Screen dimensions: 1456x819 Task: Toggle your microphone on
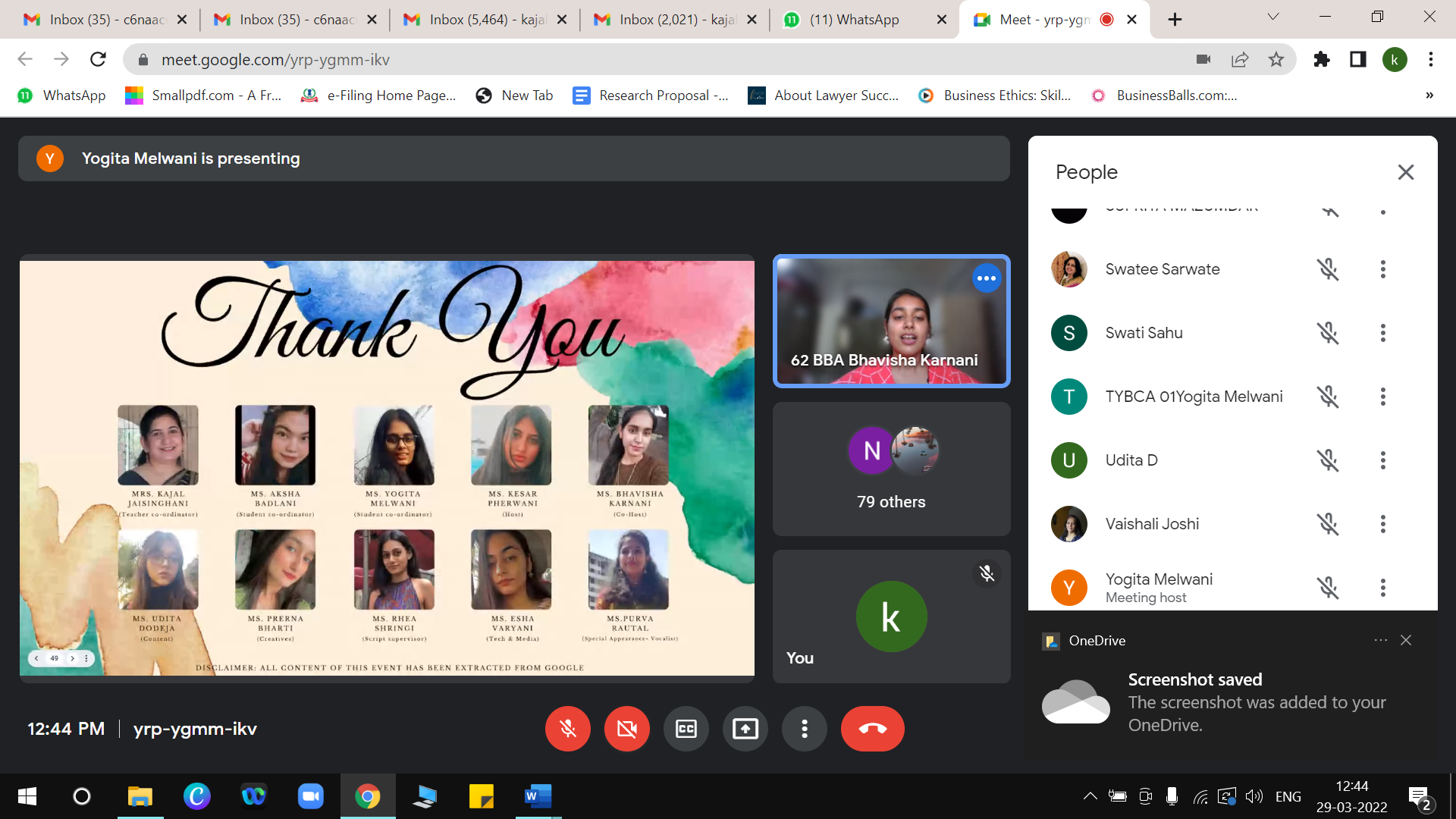pyautogui.click(x=567, y=729)
